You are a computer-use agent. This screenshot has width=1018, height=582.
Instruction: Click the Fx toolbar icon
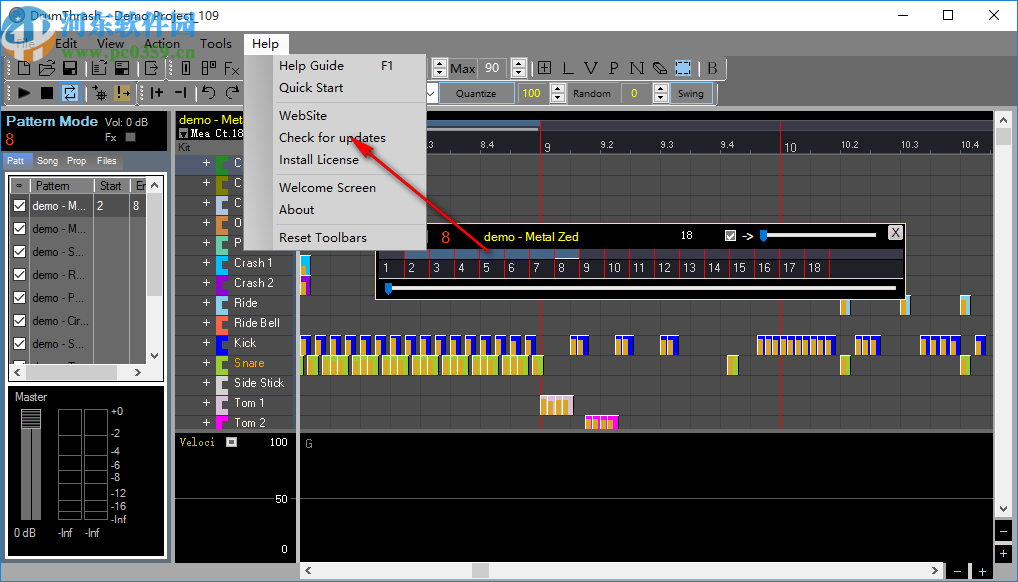click(231, 68)
